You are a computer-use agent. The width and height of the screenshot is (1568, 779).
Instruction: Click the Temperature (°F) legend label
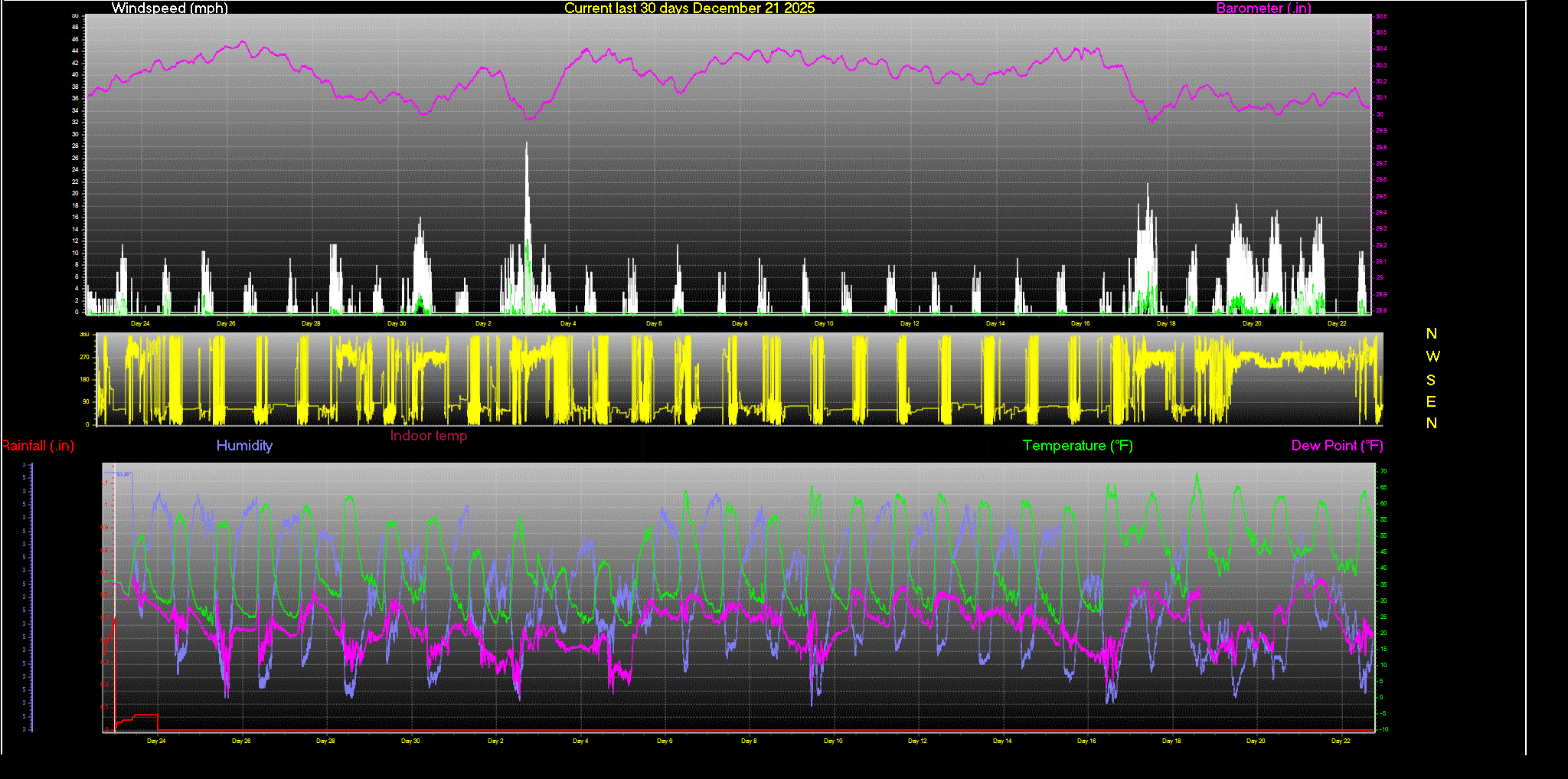click(x=1077, y=446)
